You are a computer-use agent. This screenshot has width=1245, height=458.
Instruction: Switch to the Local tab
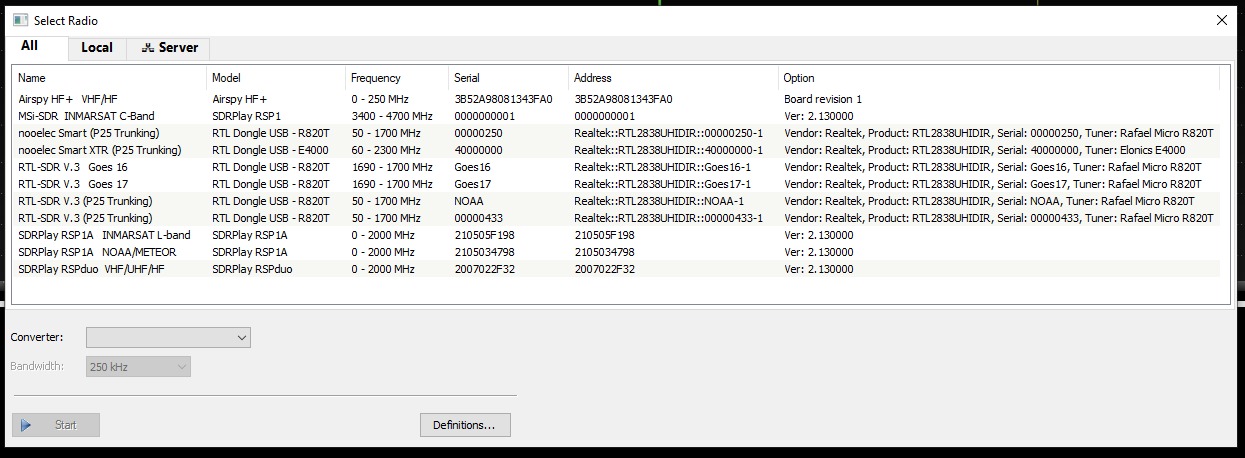96,48
